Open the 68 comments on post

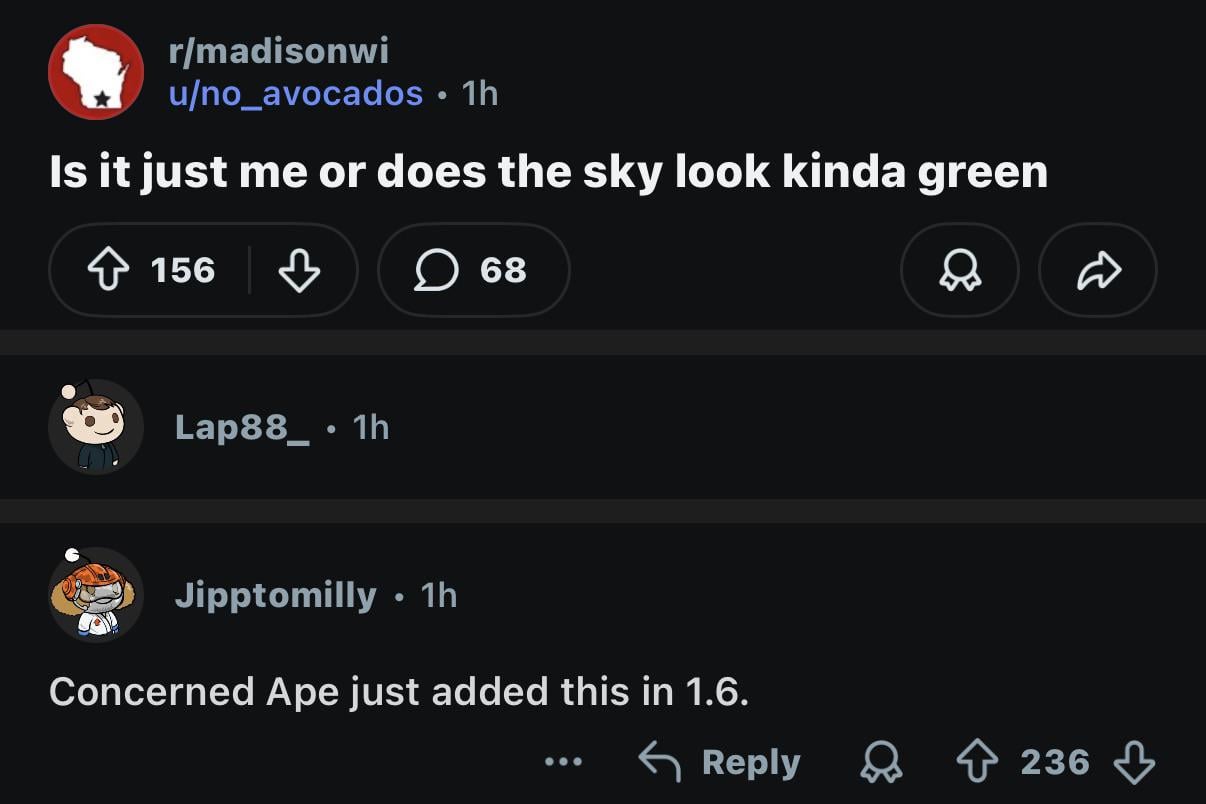474,270
